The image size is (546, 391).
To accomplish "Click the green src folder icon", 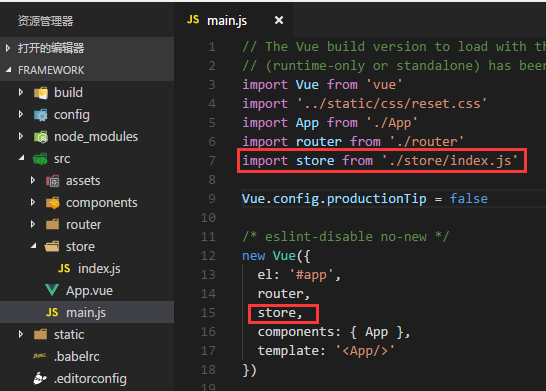I will tap(40, 159).
